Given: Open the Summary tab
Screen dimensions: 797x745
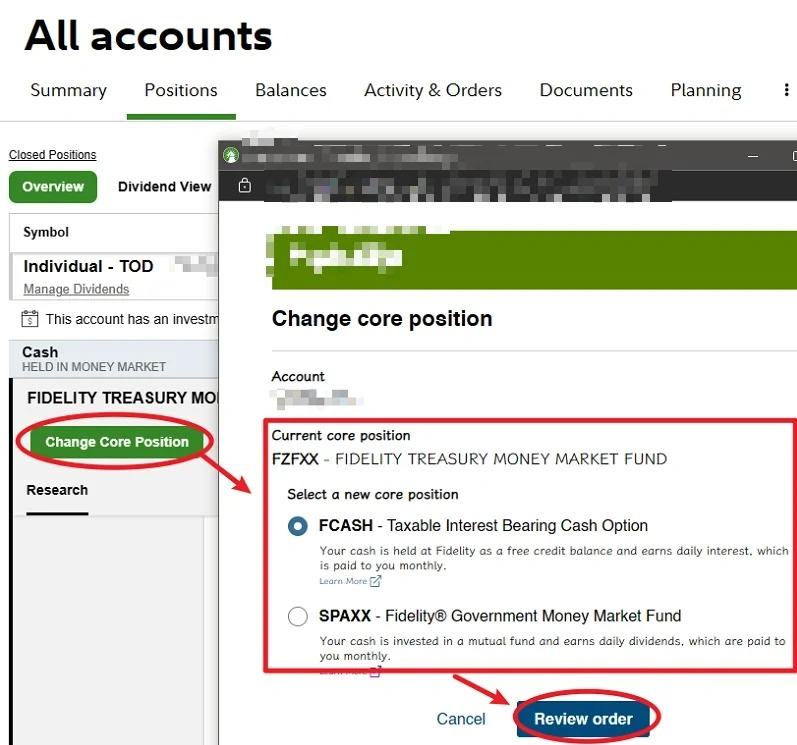Looking at the screenshot, I should [69, 90].
